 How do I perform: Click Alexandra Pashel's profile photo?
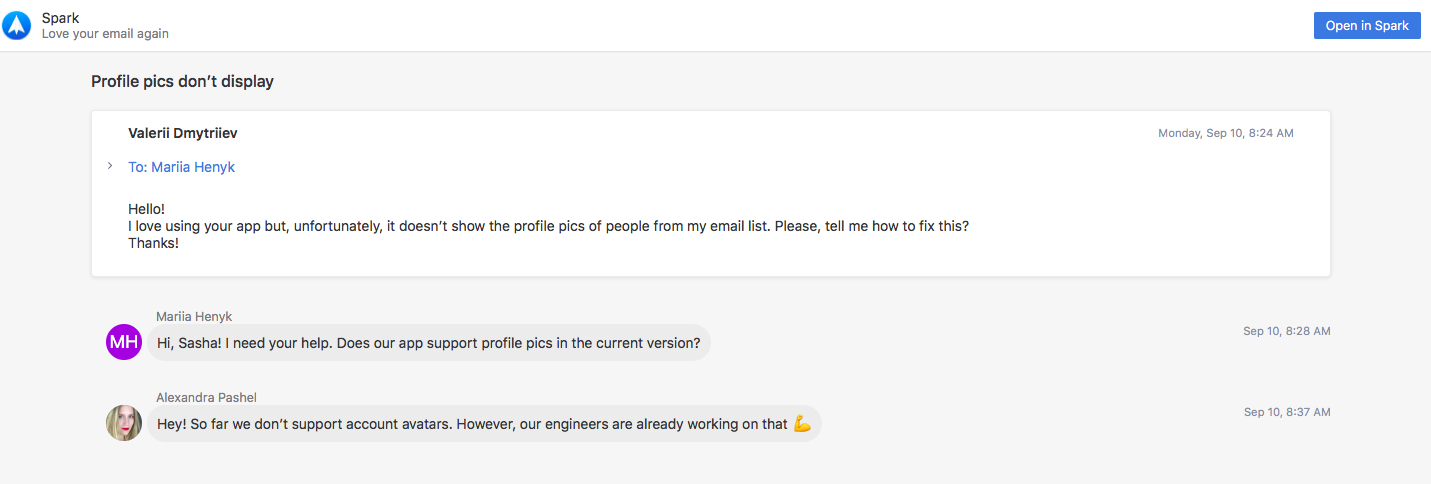pyautogui.click(x=124, y=423)
